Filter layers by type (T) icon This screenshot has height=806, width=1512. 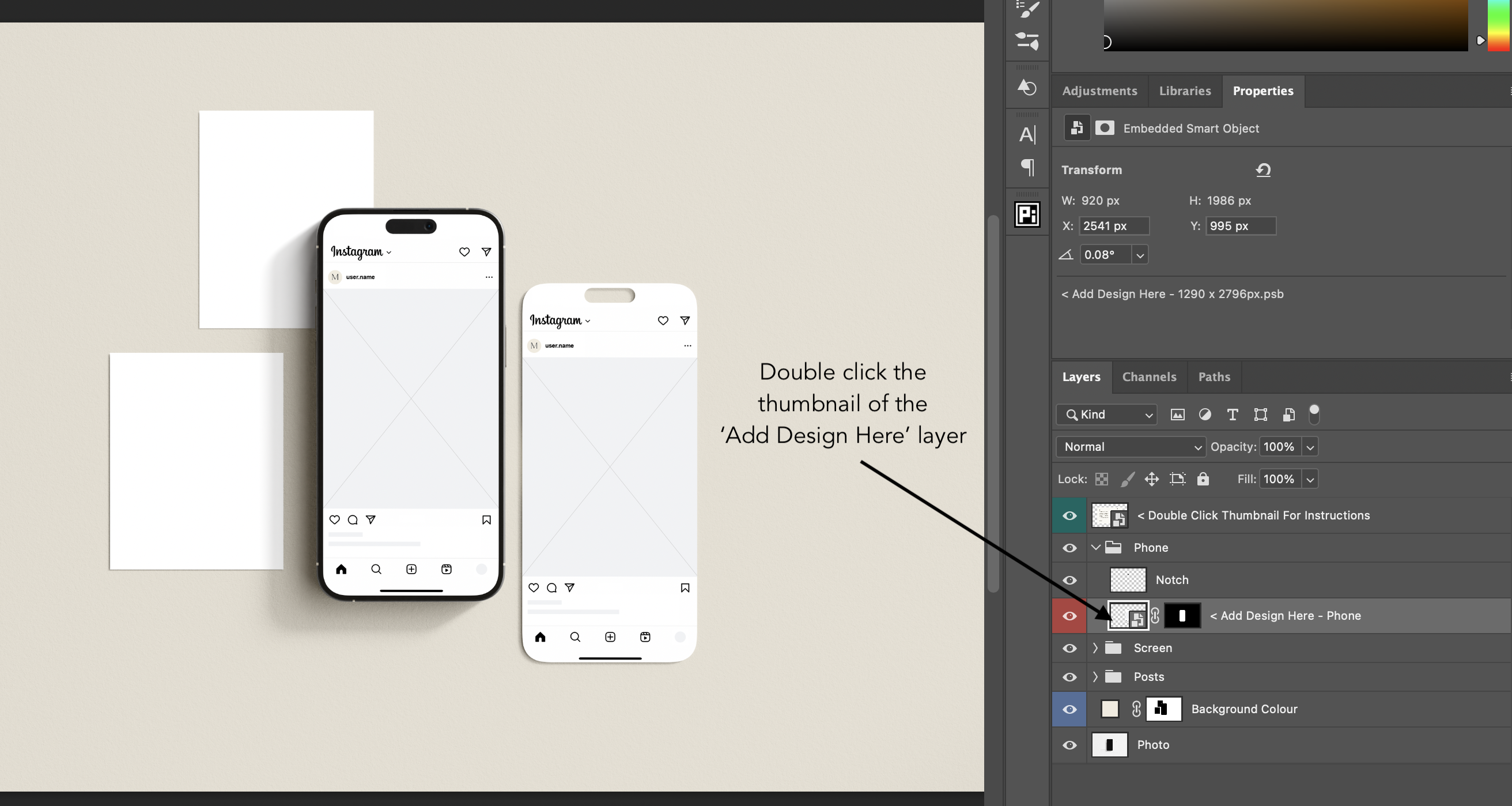point(1232,415)
